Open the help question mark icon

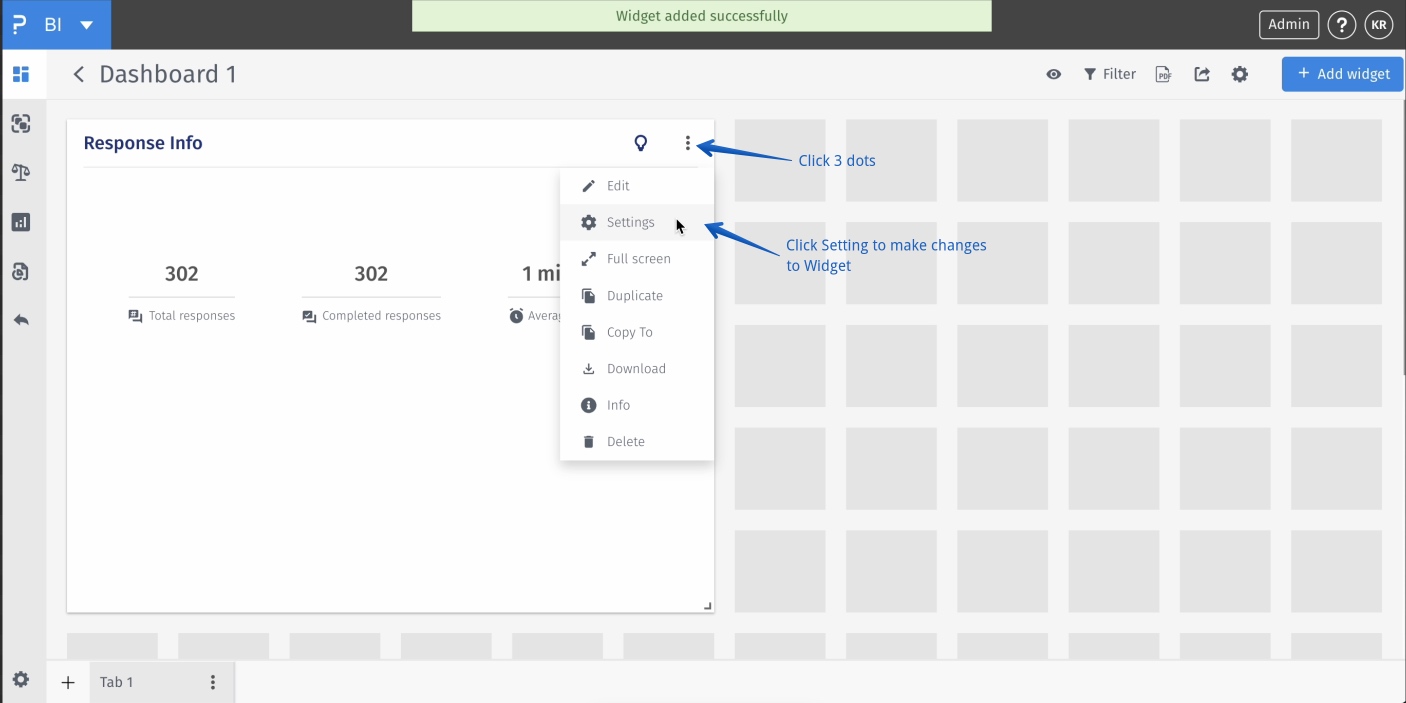[x=1342, y=25]
